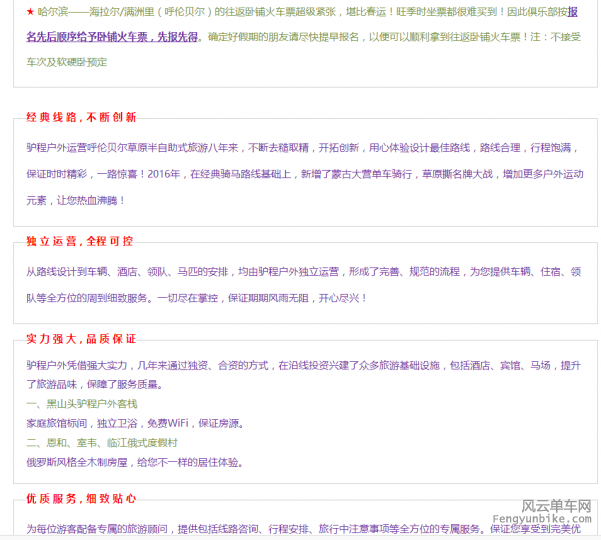
Task: Open the underlined 先报先得 sleeper ticket link
Action: coord(112,37)
